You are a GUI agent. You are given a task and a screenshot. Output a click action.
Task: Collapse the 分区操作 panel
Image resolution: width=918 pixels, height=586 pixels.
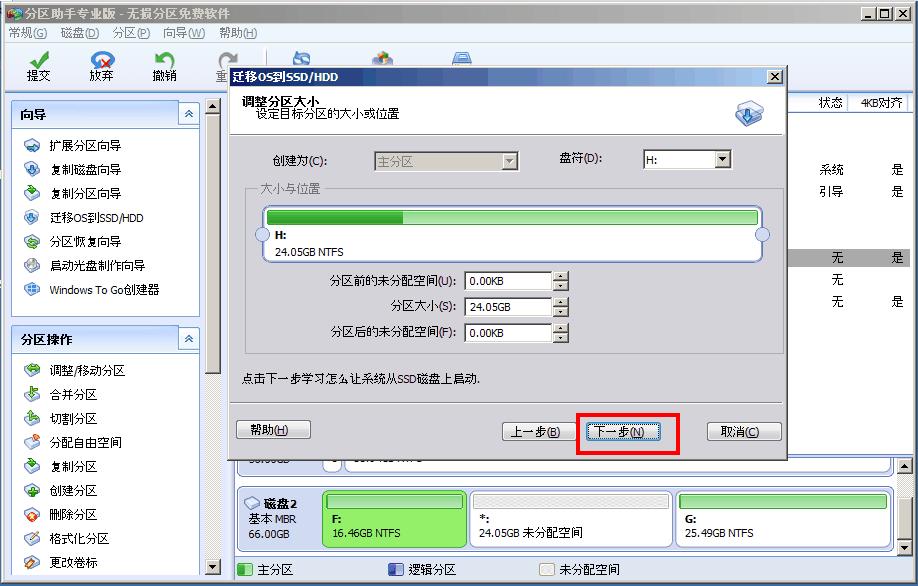click(x=189, y=337)
